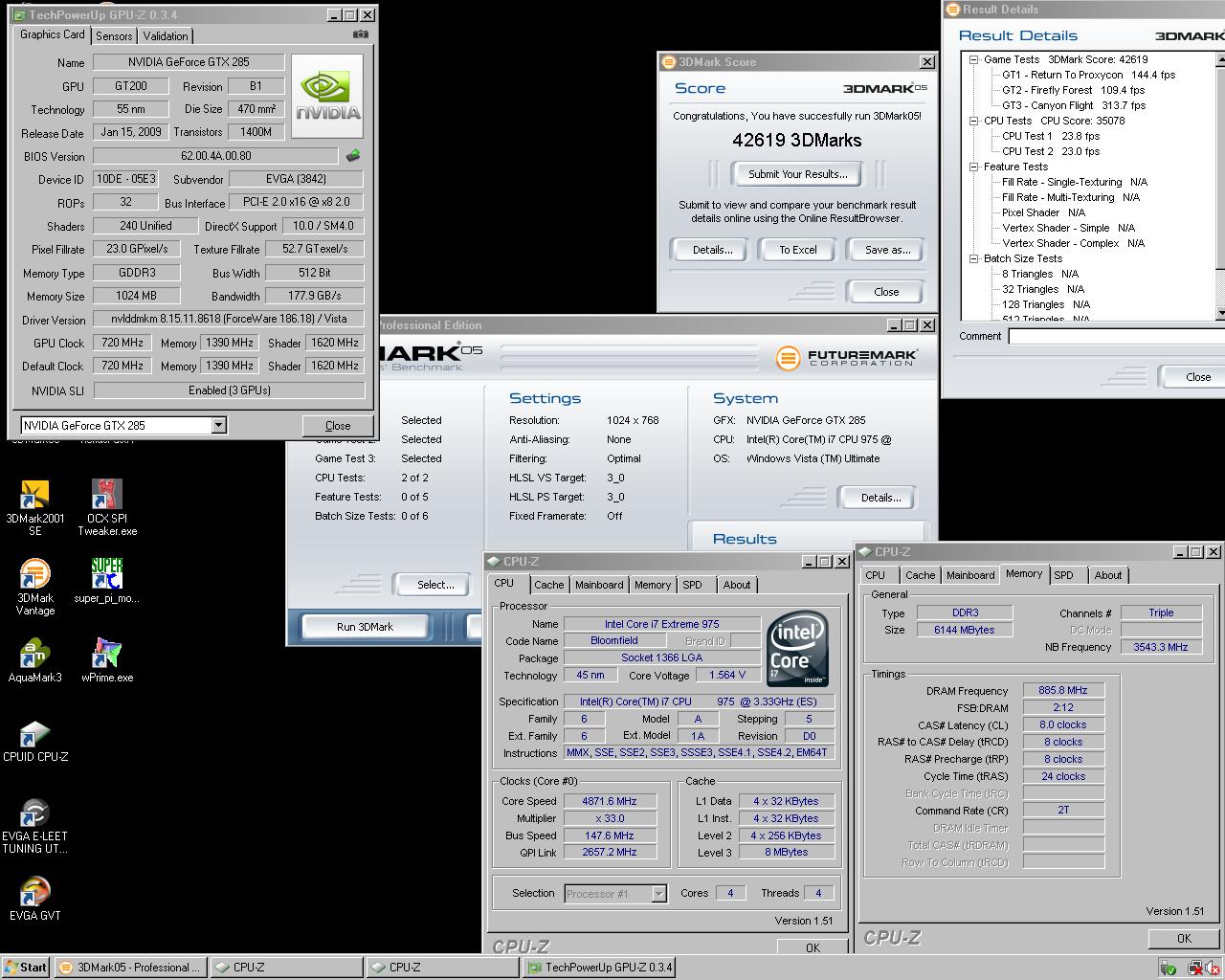
Task: Click the Save as button
Action: click(x=887, y=250)
